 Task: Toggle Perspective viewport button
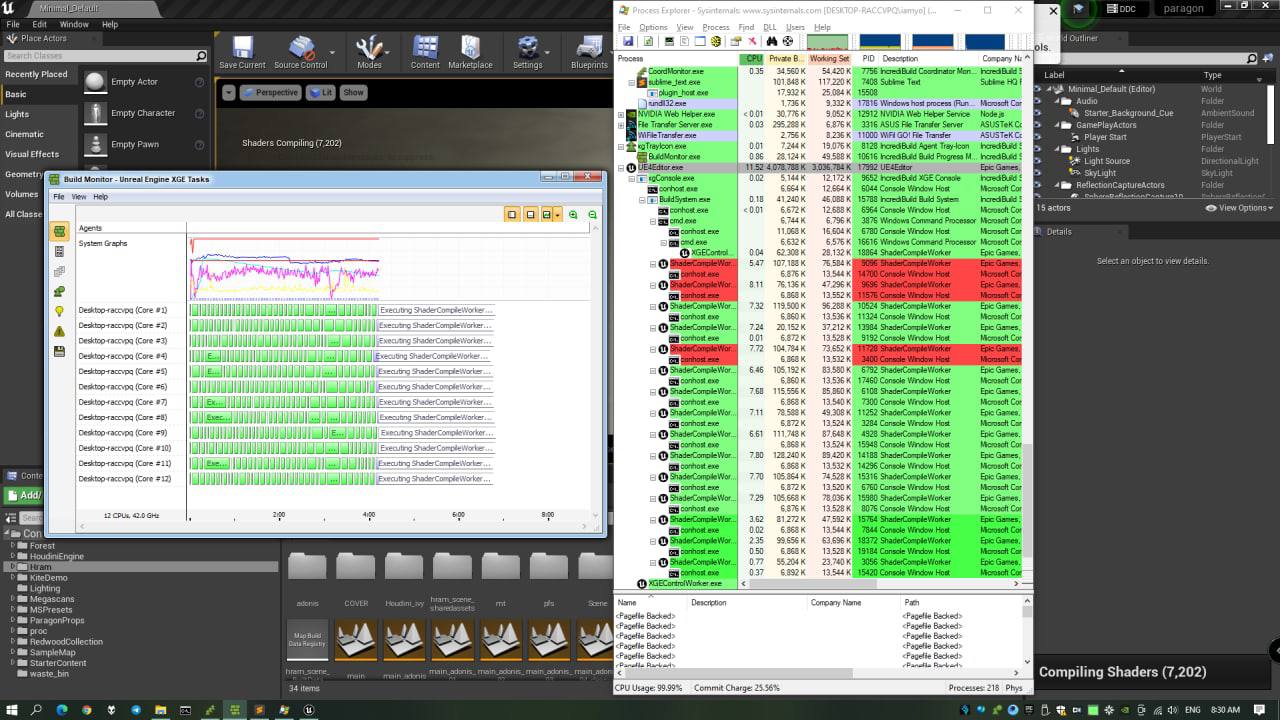pyautogui.click(x=270, y=92)
